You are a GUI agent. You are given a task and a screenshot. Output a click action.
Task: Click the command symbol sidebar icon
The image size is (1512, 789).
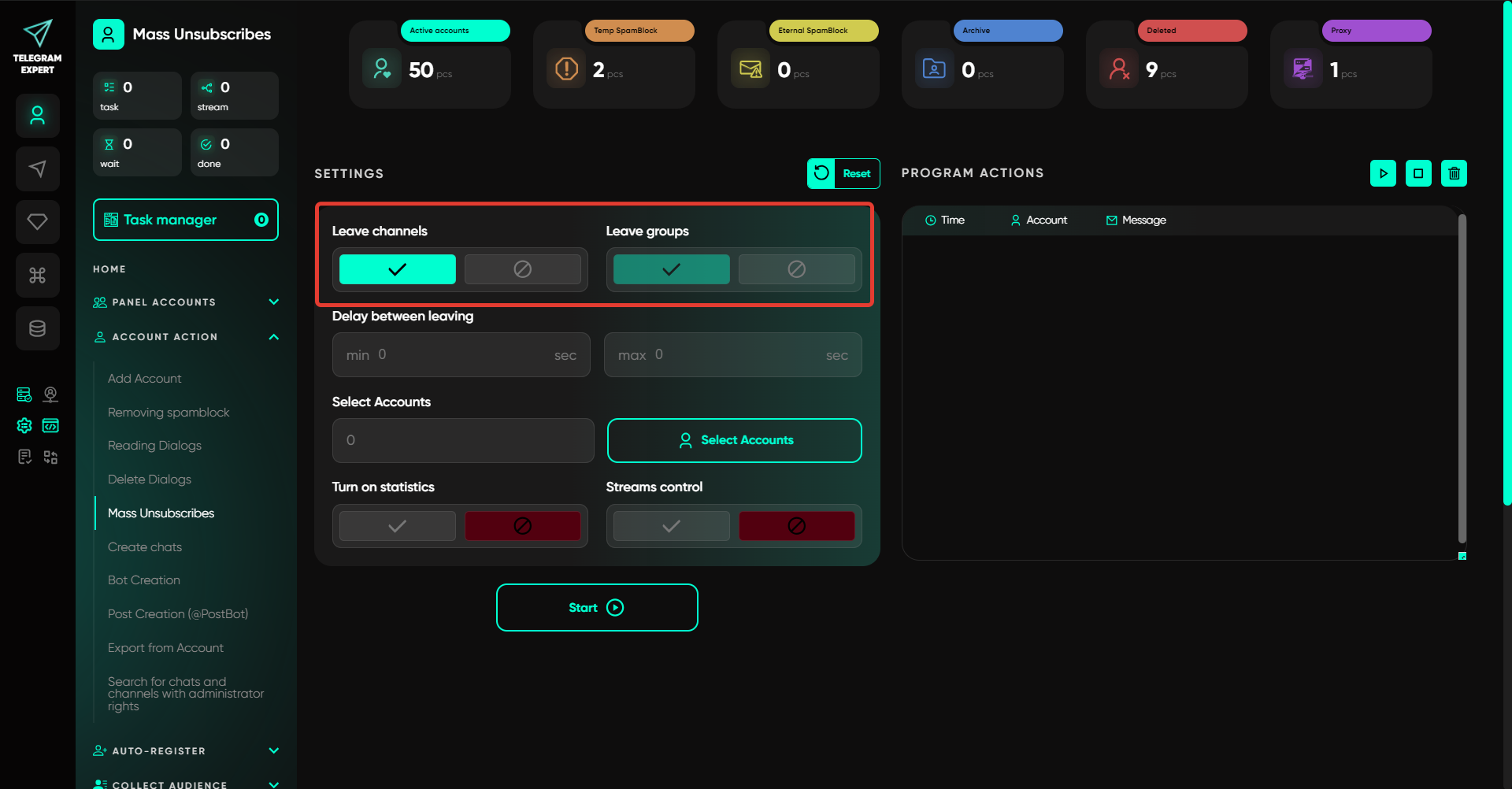[37, 275]
